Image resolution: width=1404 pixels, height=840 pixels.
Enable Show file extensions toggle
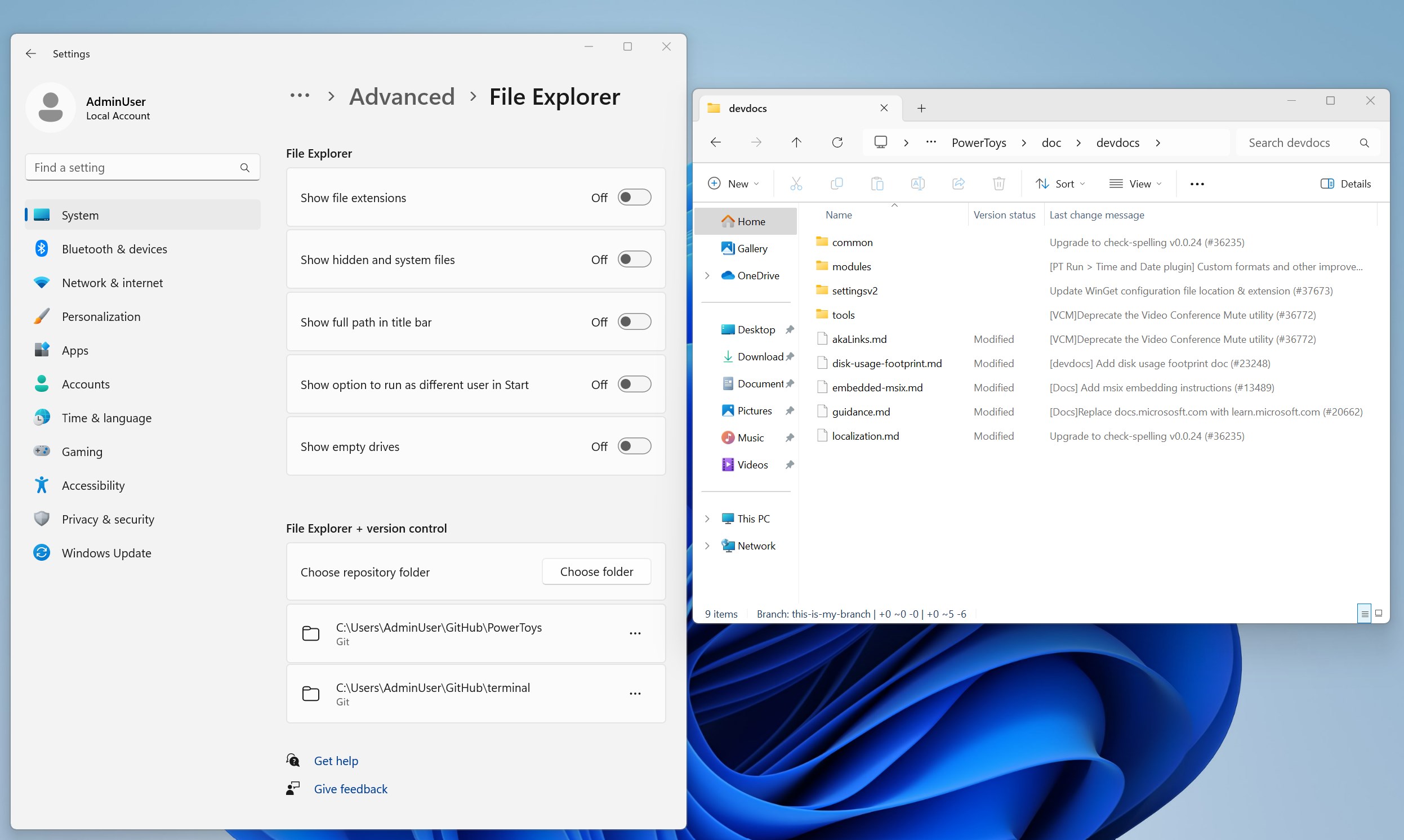pos(634,198)
